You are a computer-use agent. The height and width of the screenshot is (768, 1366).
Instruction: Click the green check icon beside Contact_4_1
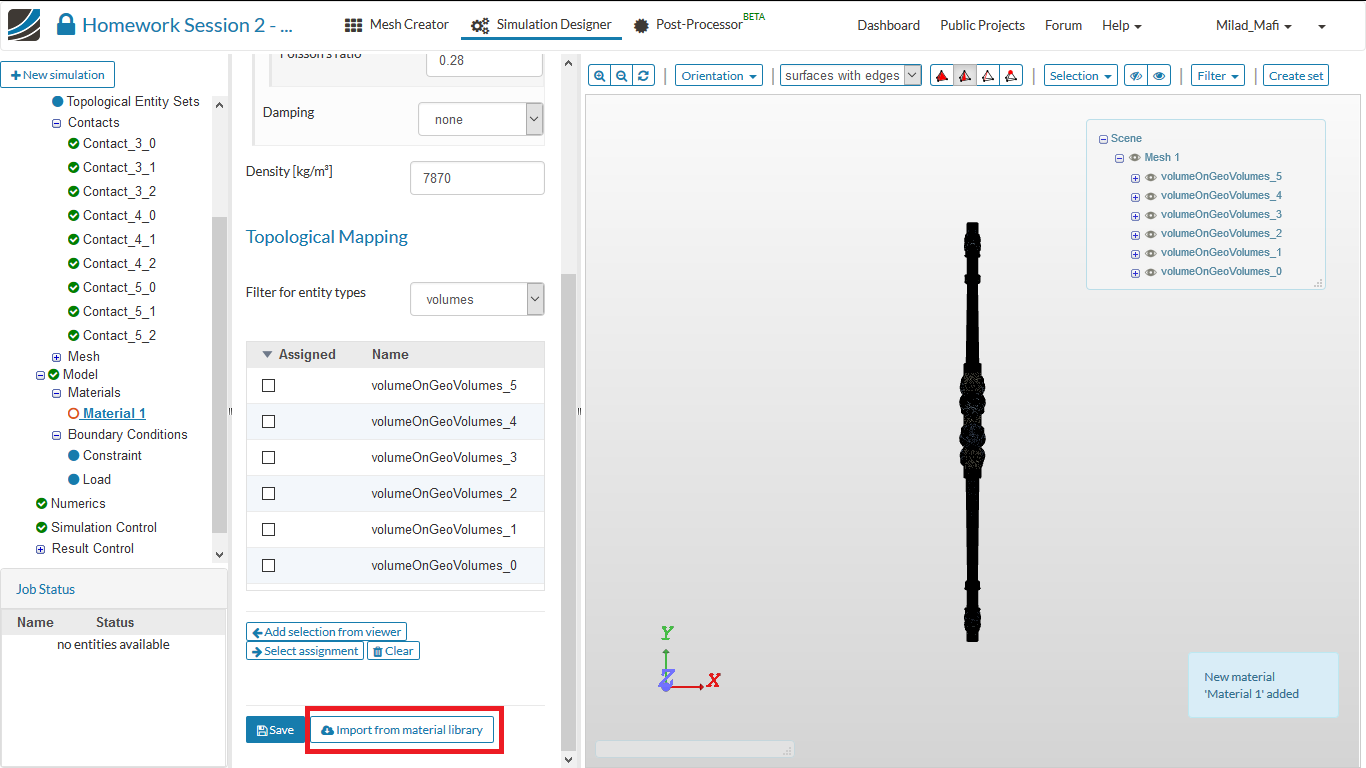click(x=74, y=239)
